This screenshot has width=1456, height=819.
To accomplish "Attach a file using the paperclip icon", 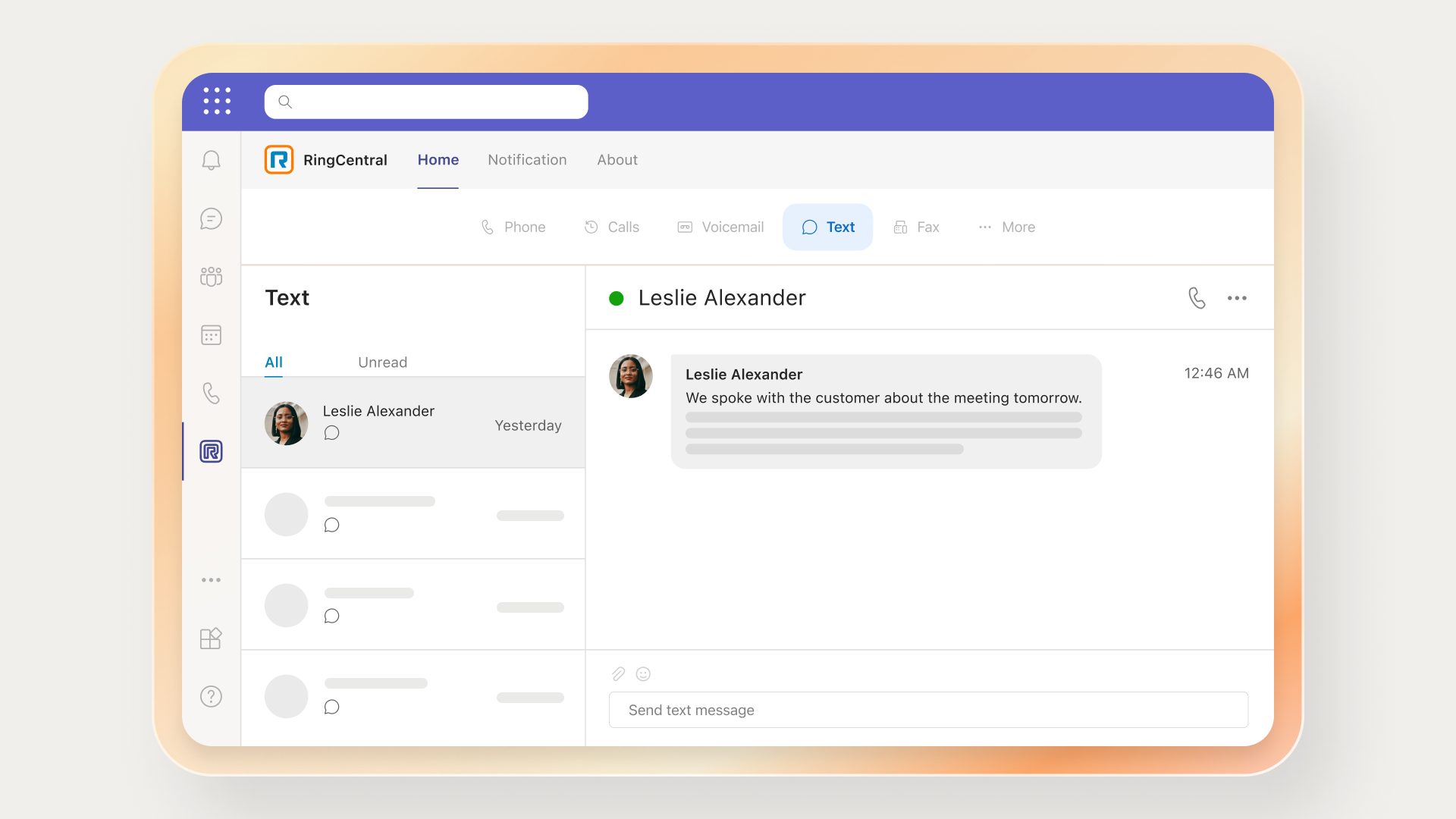I will tap(619, 673).
